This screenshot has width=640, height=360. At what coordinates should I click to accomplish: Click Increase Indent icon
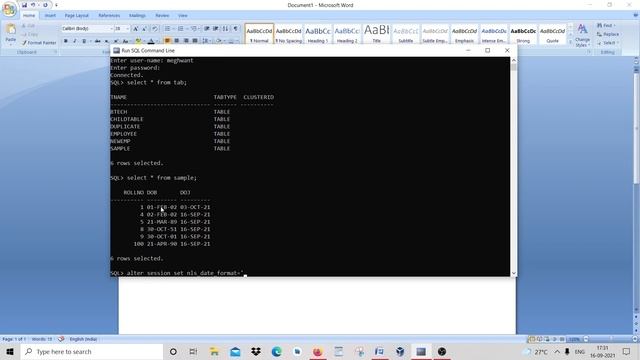[216, 29]
